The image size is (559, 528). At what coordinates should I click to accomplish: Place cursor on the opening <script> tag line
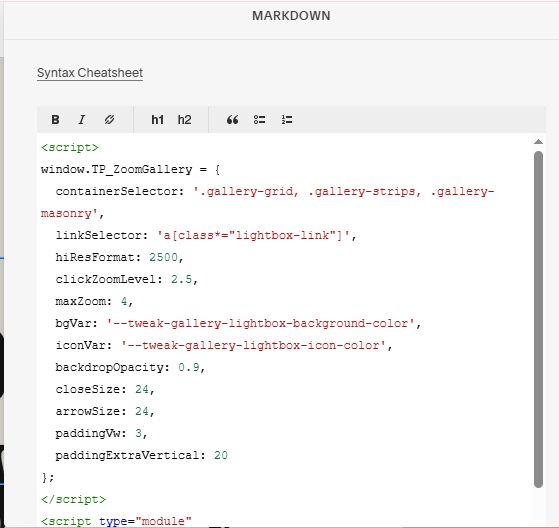[70, 147]
